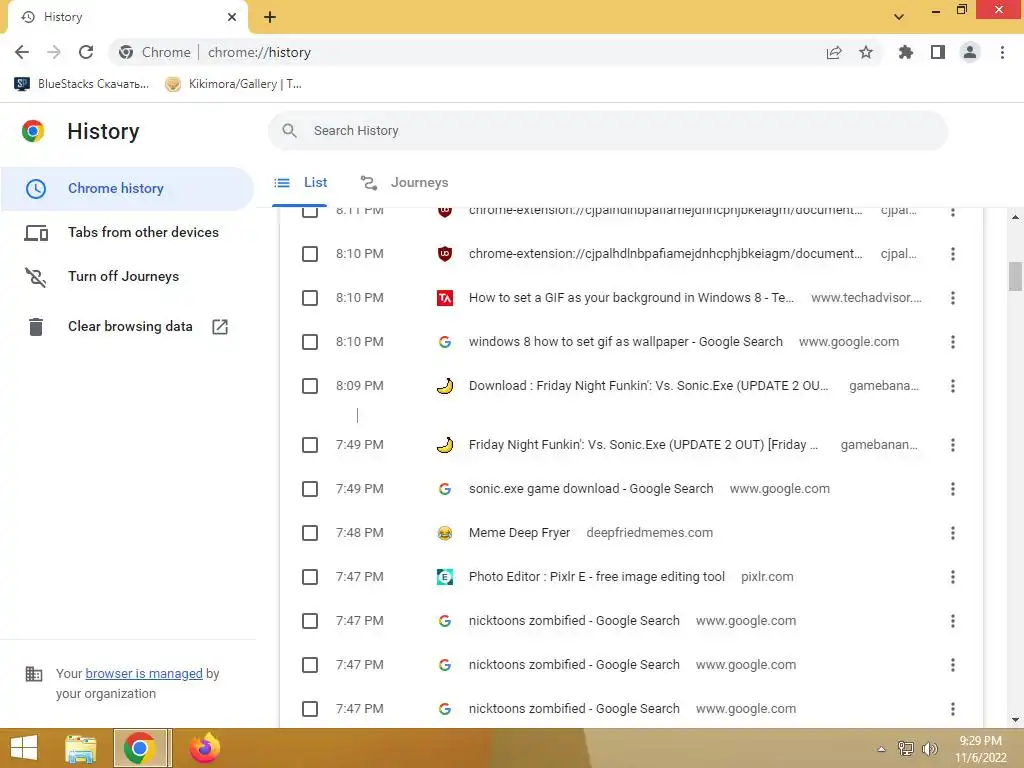This screenshot has height=768, width=1024.
Task: Open actions menu for Photo Editor Pixlr E
Action: coord(953,577)
